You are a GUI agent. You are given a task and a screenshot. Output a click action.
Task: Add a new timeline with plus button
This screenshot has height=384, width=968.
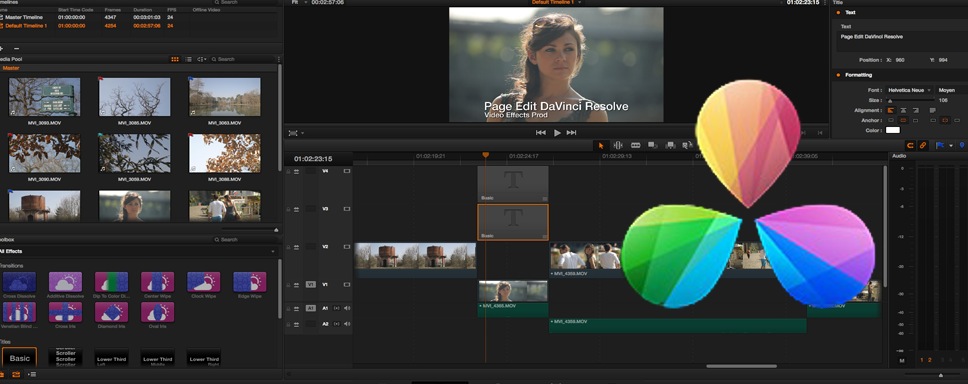2,48
